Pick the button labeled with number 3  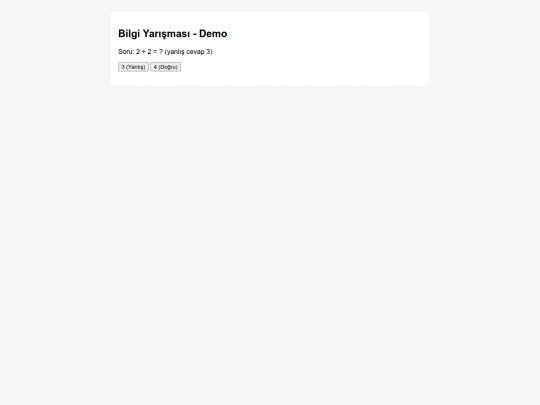(x=133, y=67)
